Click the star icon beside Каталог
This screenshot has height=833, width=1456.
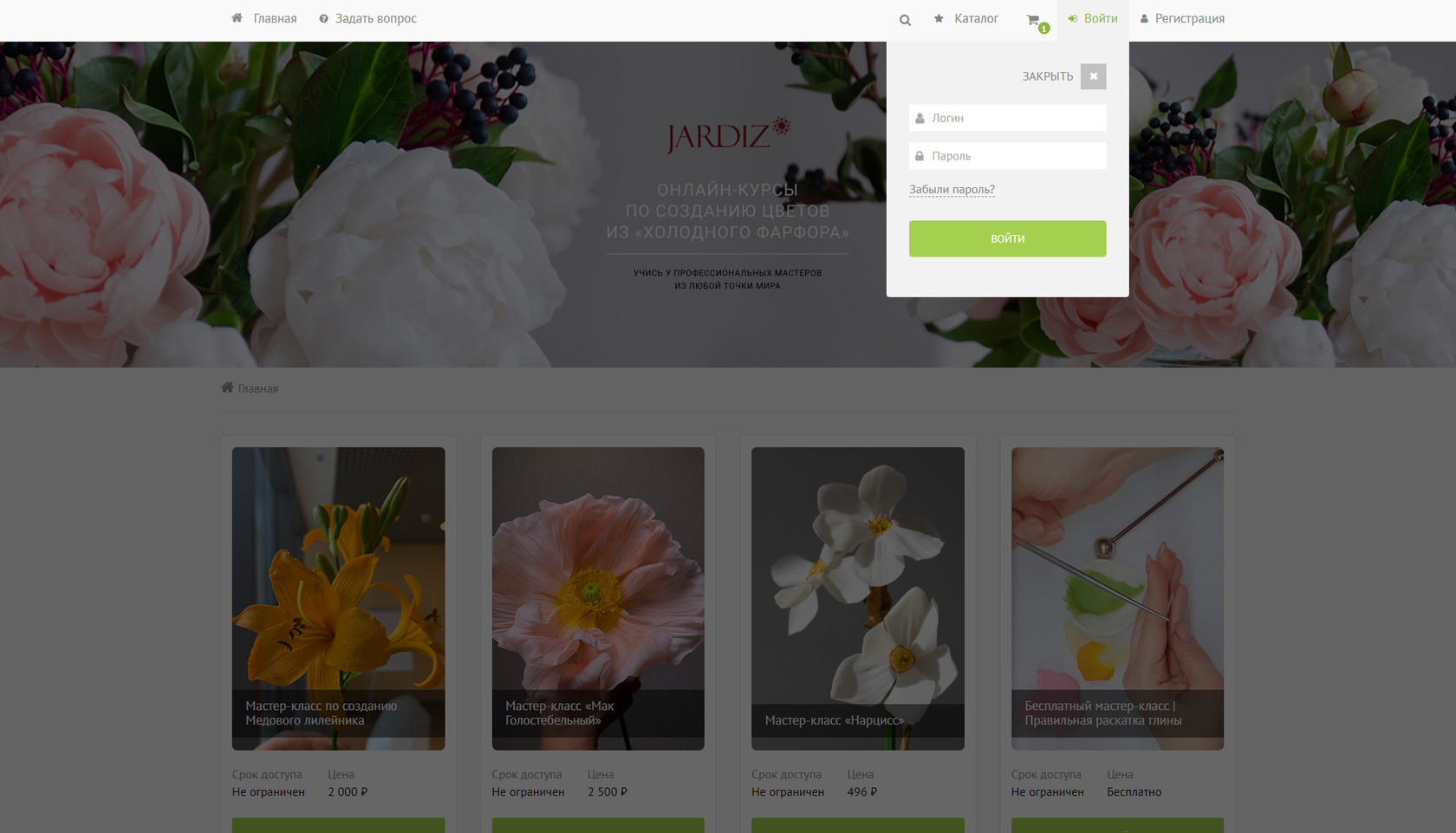pos(939,18)
